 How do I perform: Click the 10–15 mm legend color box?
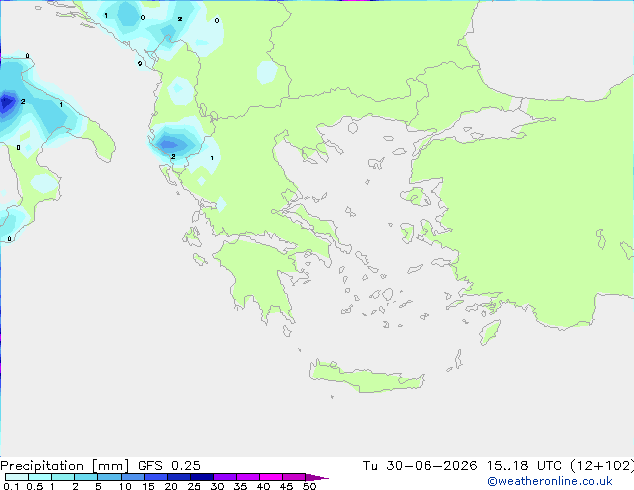pos(132,477)
